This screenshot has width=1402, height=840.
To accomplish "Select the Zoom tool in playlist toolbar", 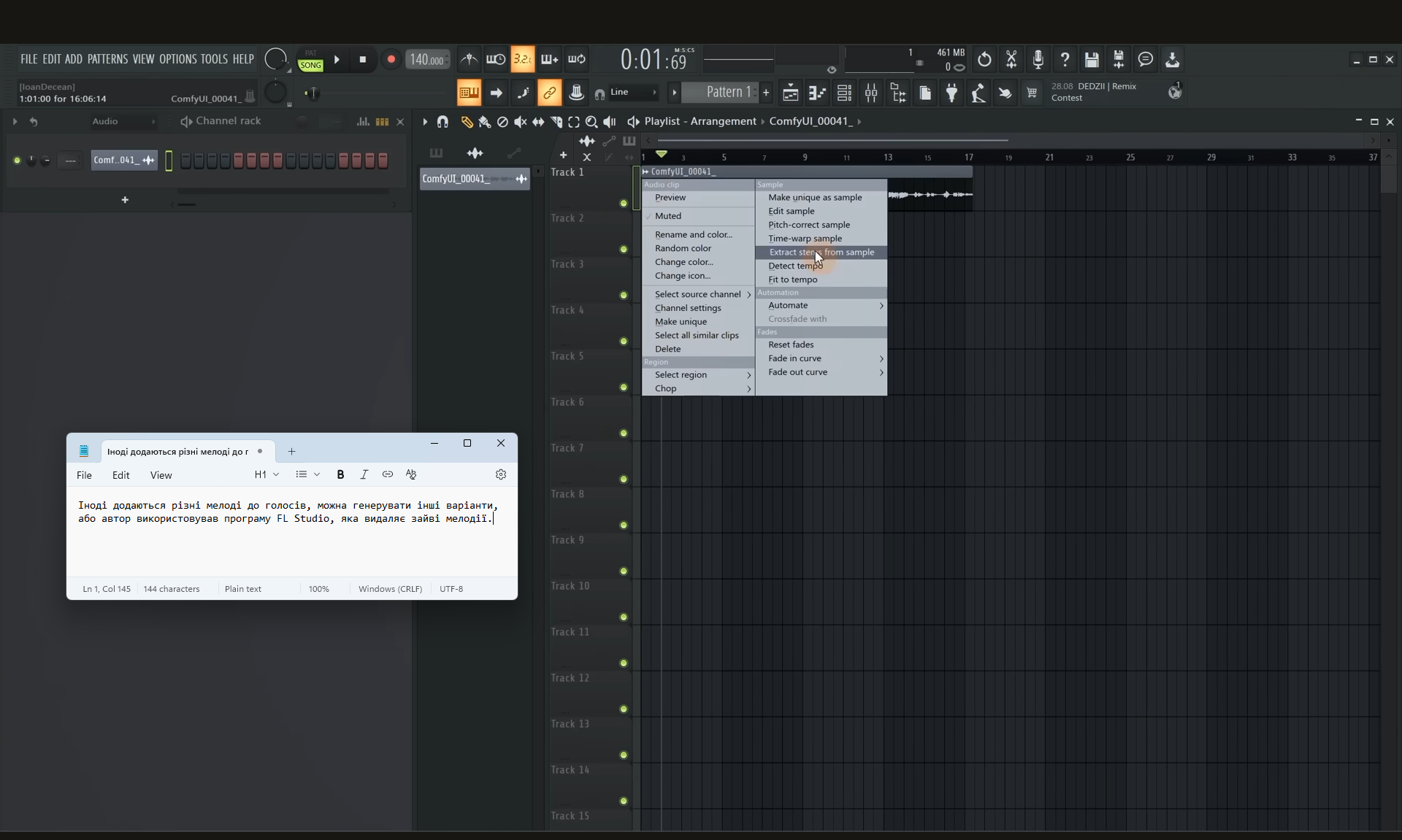I will 591,122.
